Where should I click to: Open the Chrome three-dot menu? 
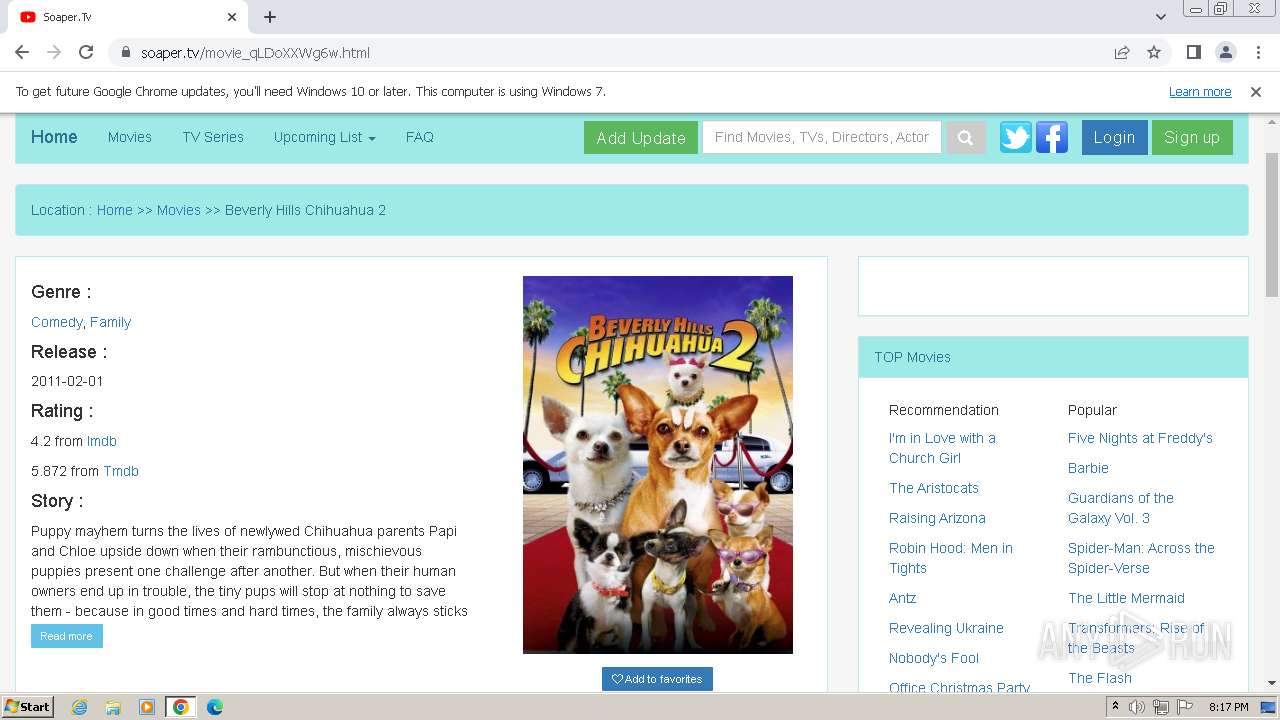pyautogui.click(x=1257, y=53)
